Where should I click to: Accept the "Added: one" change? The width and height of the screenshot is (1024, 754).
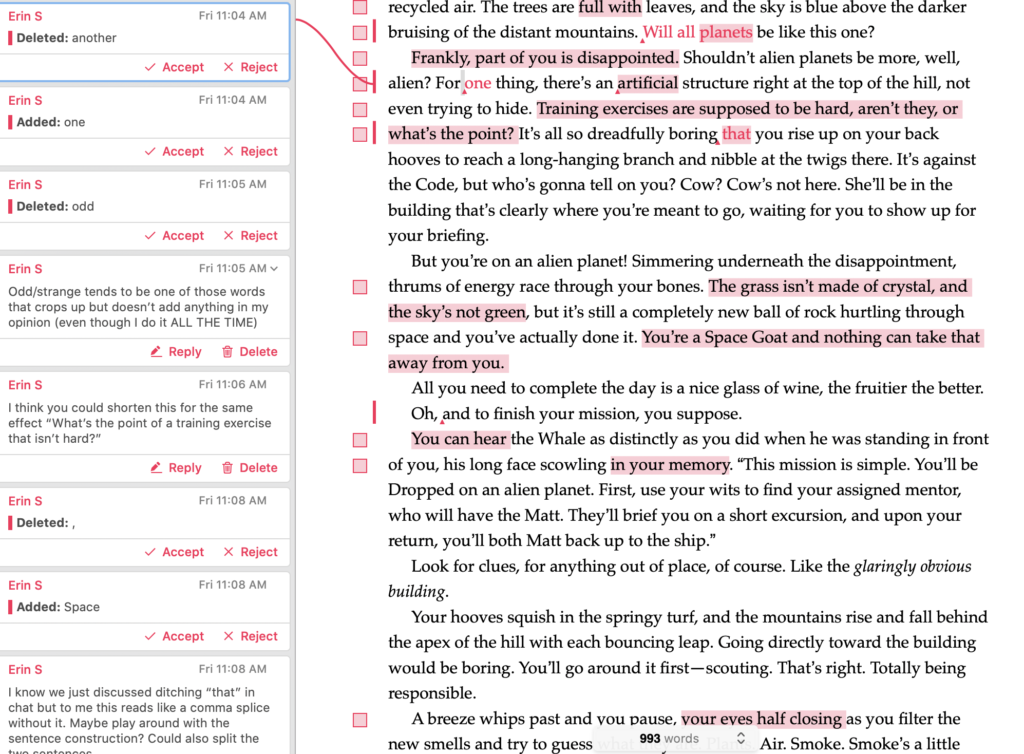[x=174, y=151]
